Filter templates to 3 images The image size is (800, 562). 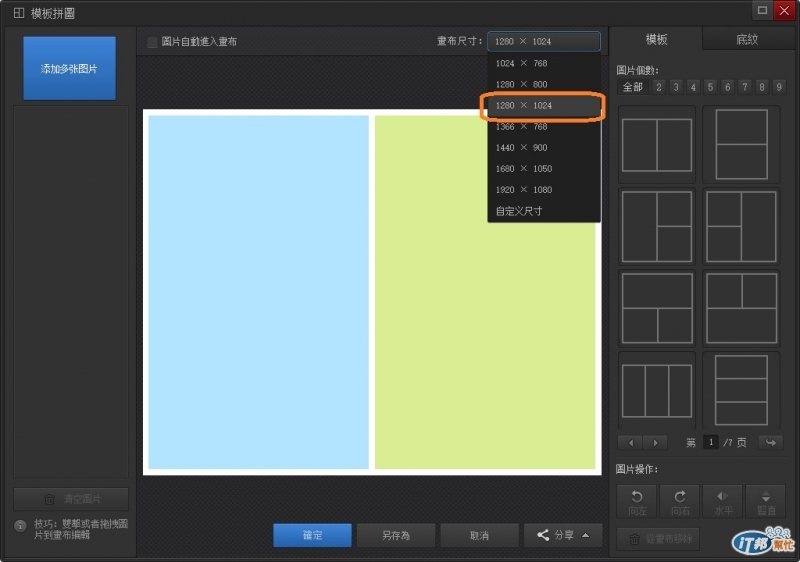pos(676,87)
